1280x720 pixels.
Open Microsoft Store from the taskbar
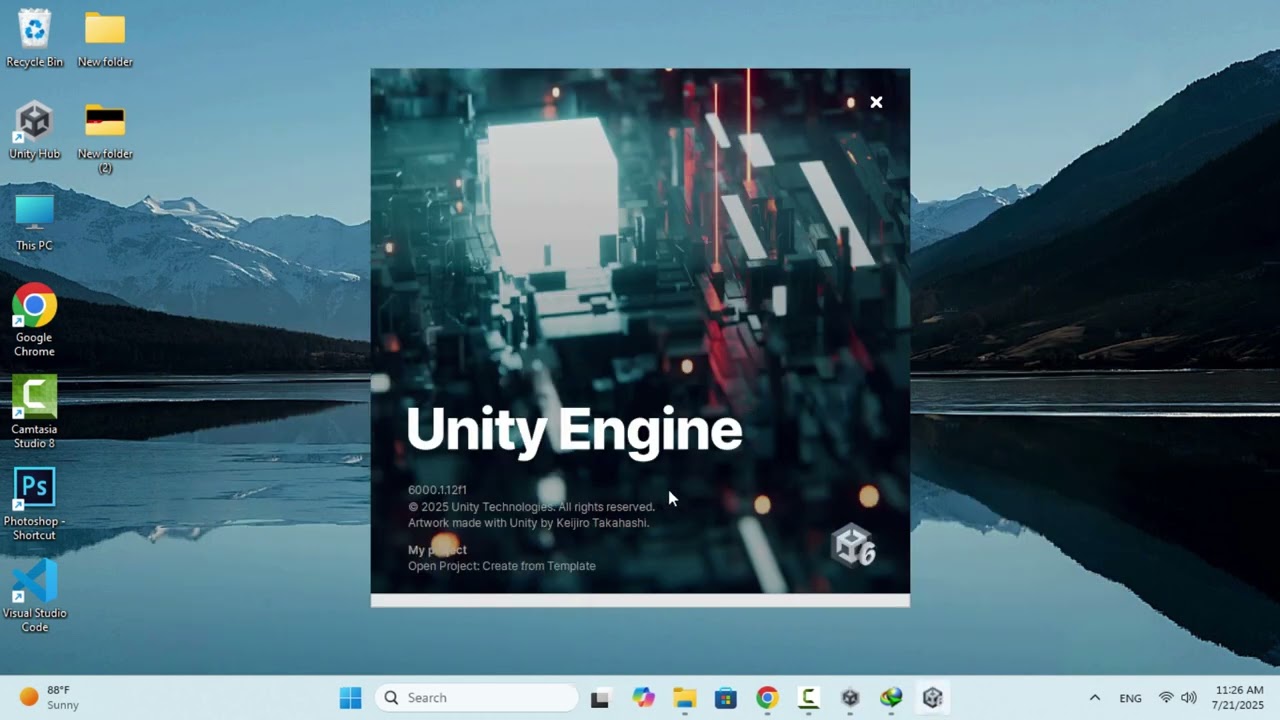[x=725, y=698]
